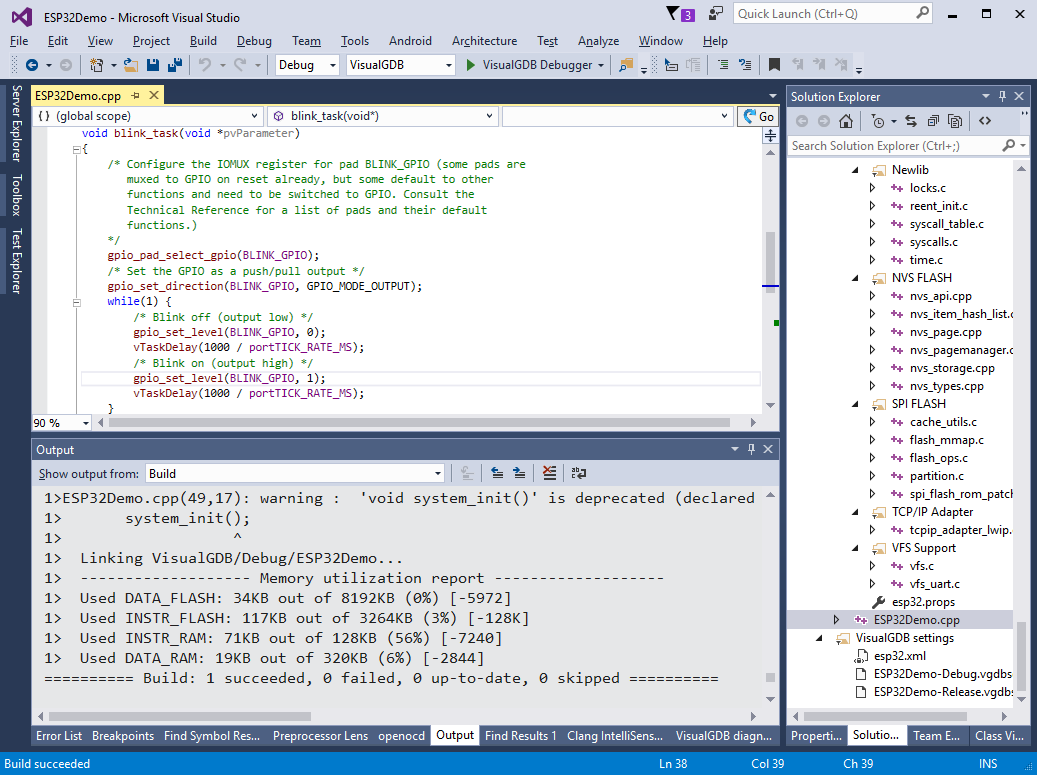Click the Quick Launch search field

tap(833, 14)
